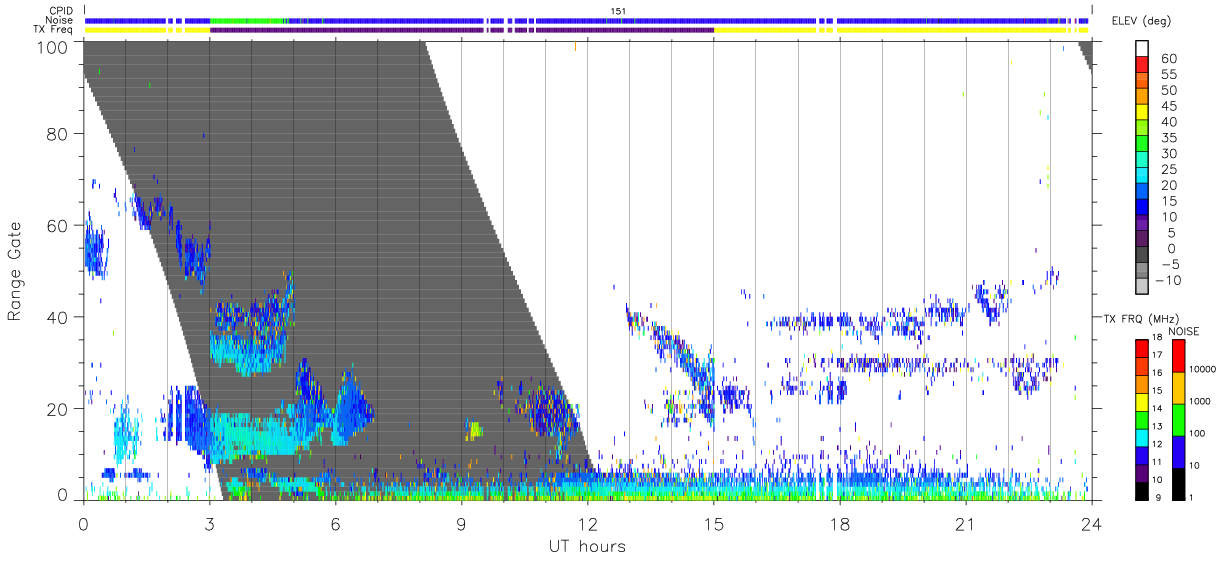Click the '40' tick on the Range Gate axis
1228x567 pixels.
[59, 317]
